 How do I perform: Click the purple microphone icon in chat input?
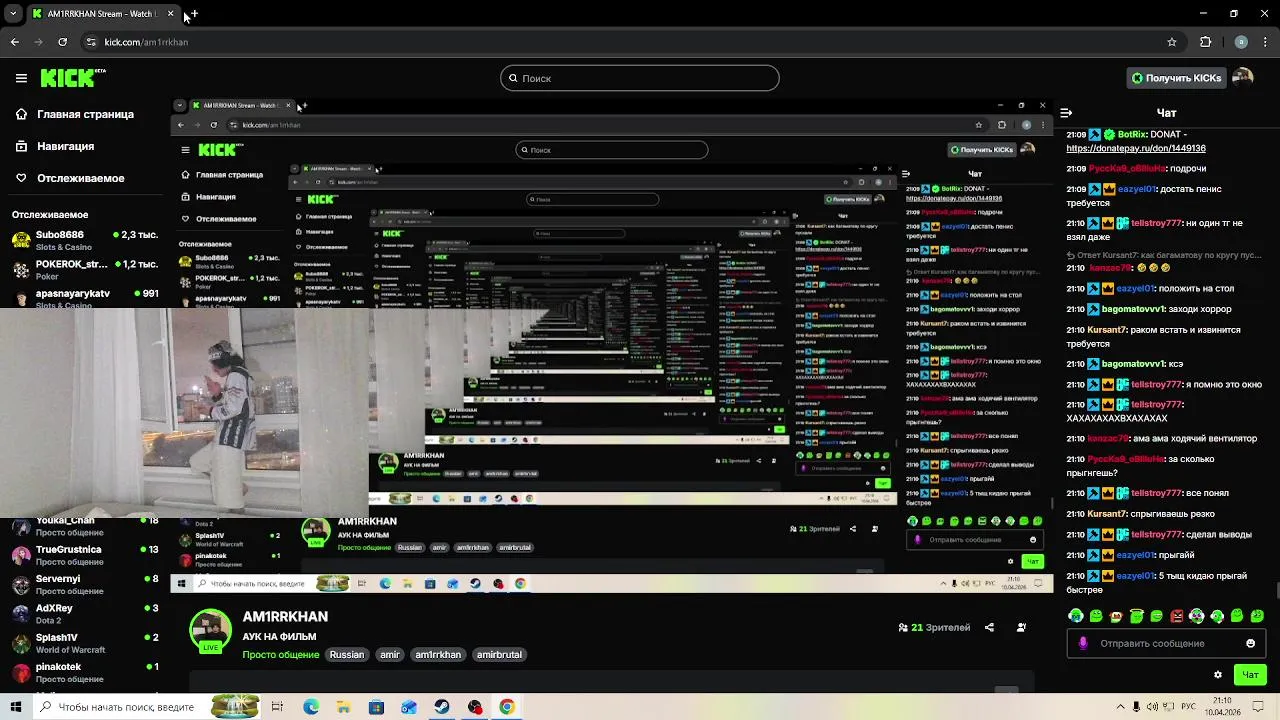[1083, 643]
